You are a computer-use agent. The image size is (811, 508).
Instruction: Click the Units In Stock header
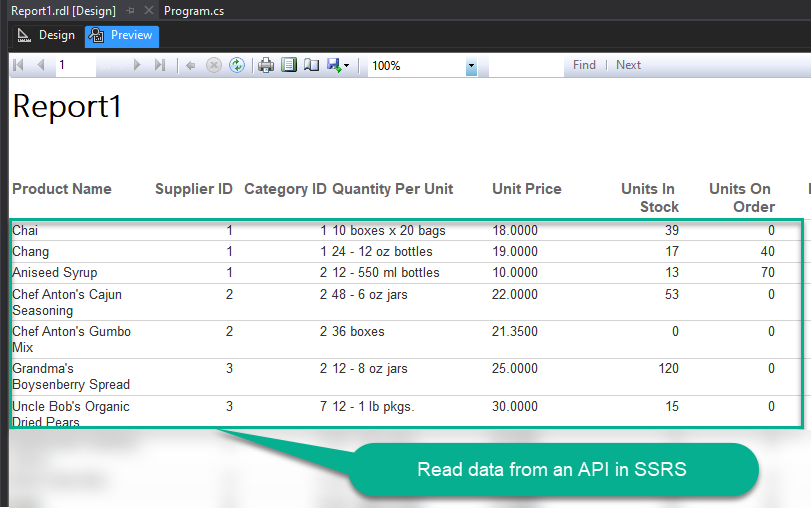650,198
